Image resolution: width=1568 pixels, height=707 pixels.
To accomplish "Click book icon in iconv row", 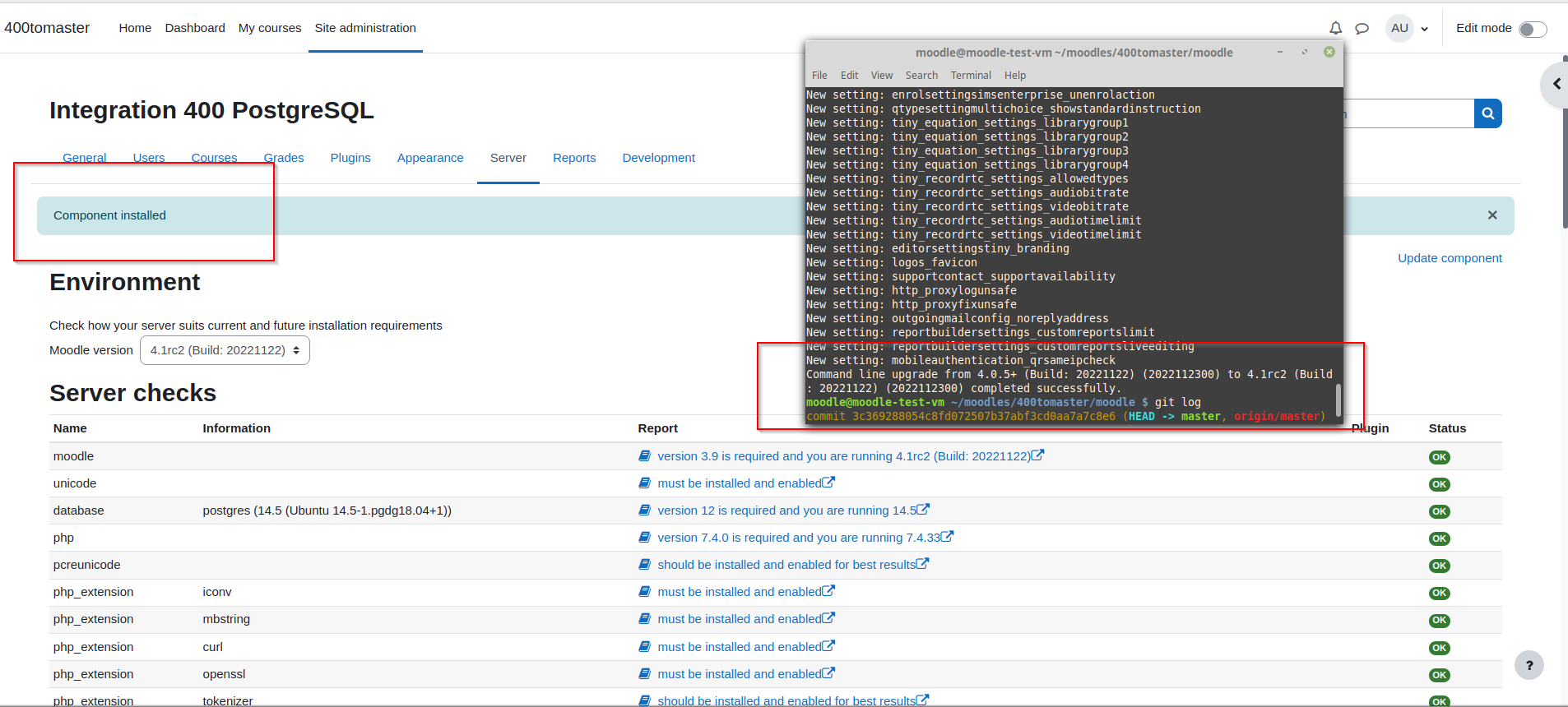I will pos(645,591).
